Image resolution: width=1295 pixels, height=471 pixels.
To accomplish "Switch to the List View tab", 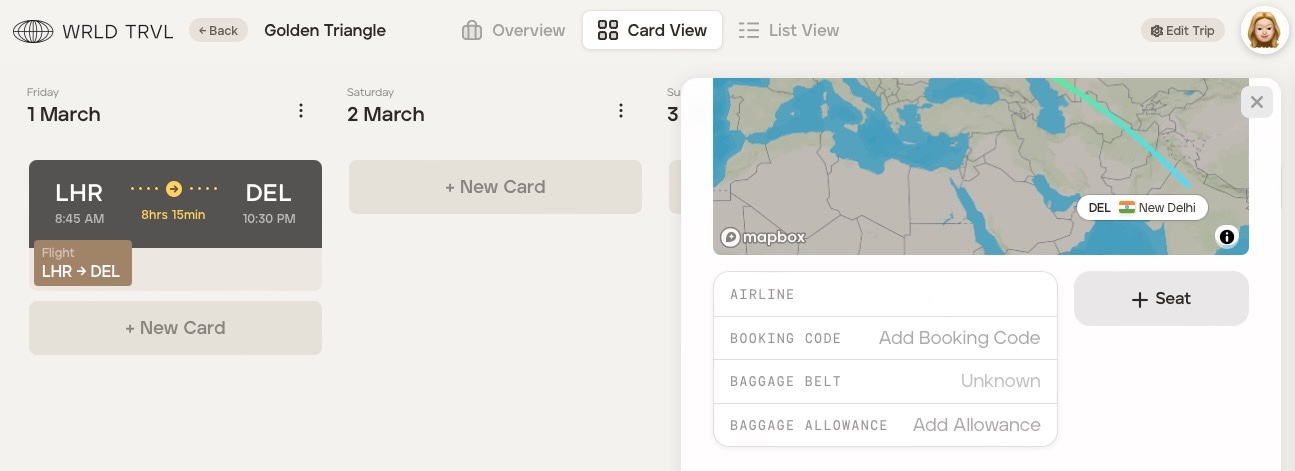I will pyautogui.click(x=789, y=30).
